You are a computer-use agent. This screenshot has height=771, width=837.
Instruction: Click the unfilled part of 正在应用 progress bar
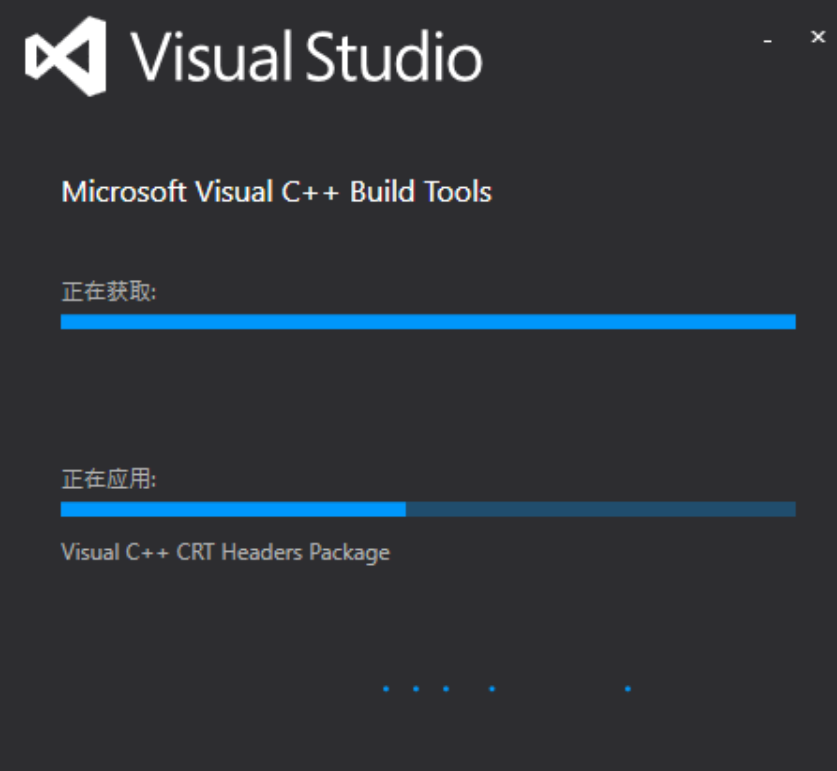[600, 509]
